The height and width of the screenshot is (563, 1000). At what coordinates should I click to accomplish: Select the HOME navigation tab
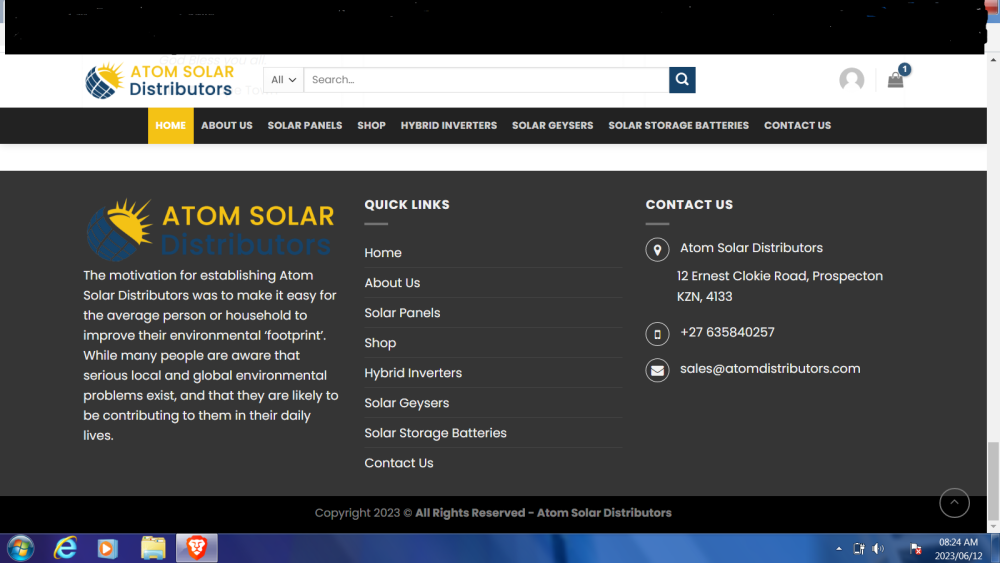(x=170, y=126)
